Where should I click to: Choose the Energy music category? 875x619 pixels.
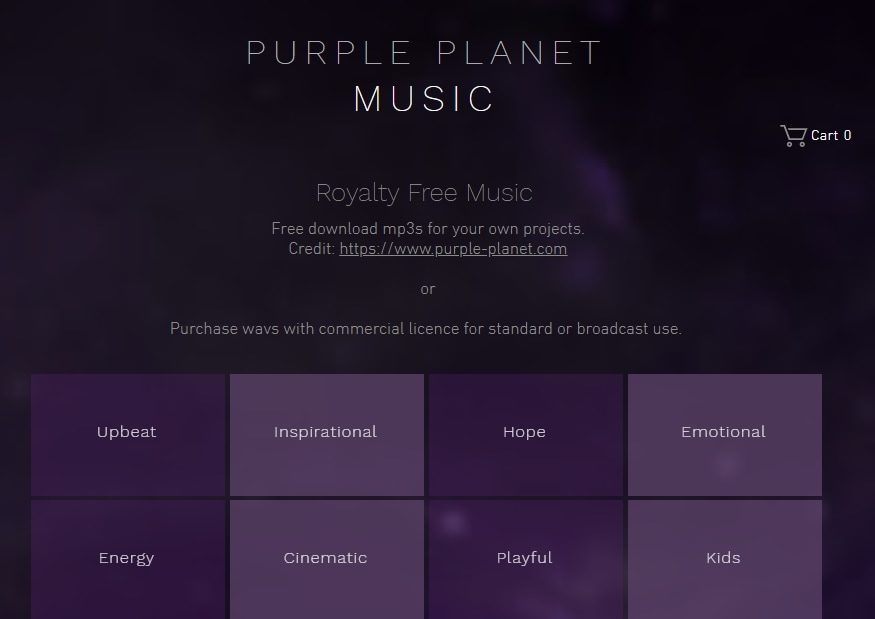coord(127,558)
